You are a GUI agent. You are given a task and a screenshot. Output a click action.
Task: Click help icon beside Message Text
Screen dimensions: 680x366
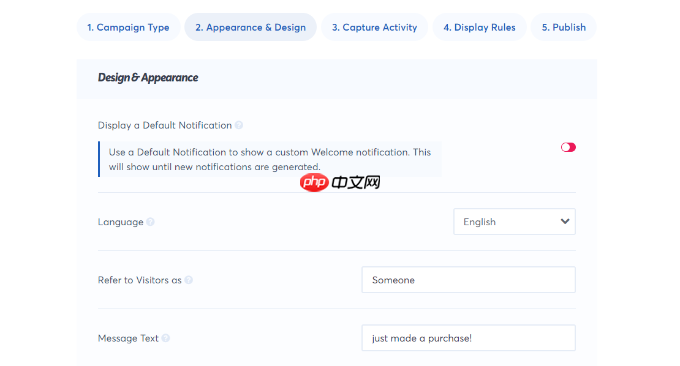[166, 338]
